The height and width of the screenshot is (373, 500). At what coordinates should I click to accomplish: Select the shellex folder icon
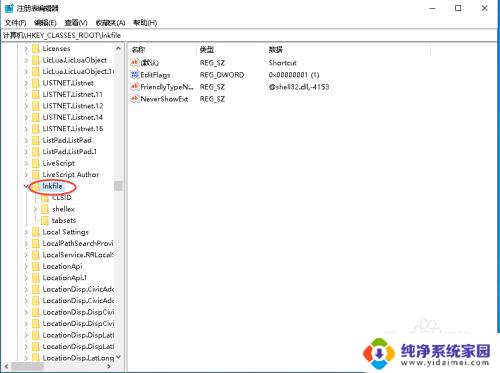tap(45, 209)
